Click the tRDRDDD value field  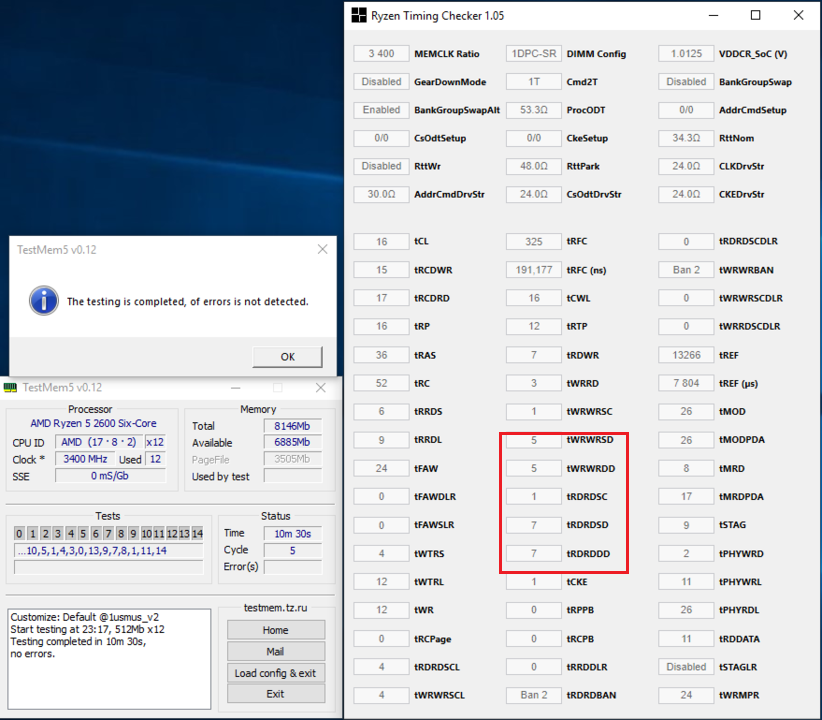(534, 553)
